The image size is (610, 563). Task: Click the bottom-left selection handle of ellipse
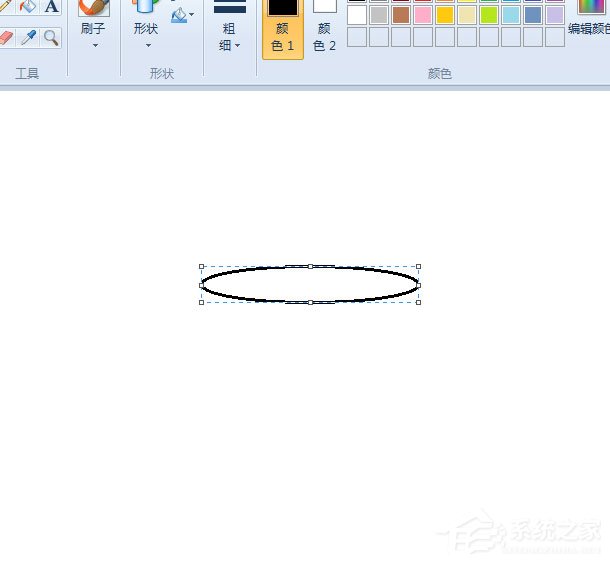202,302
